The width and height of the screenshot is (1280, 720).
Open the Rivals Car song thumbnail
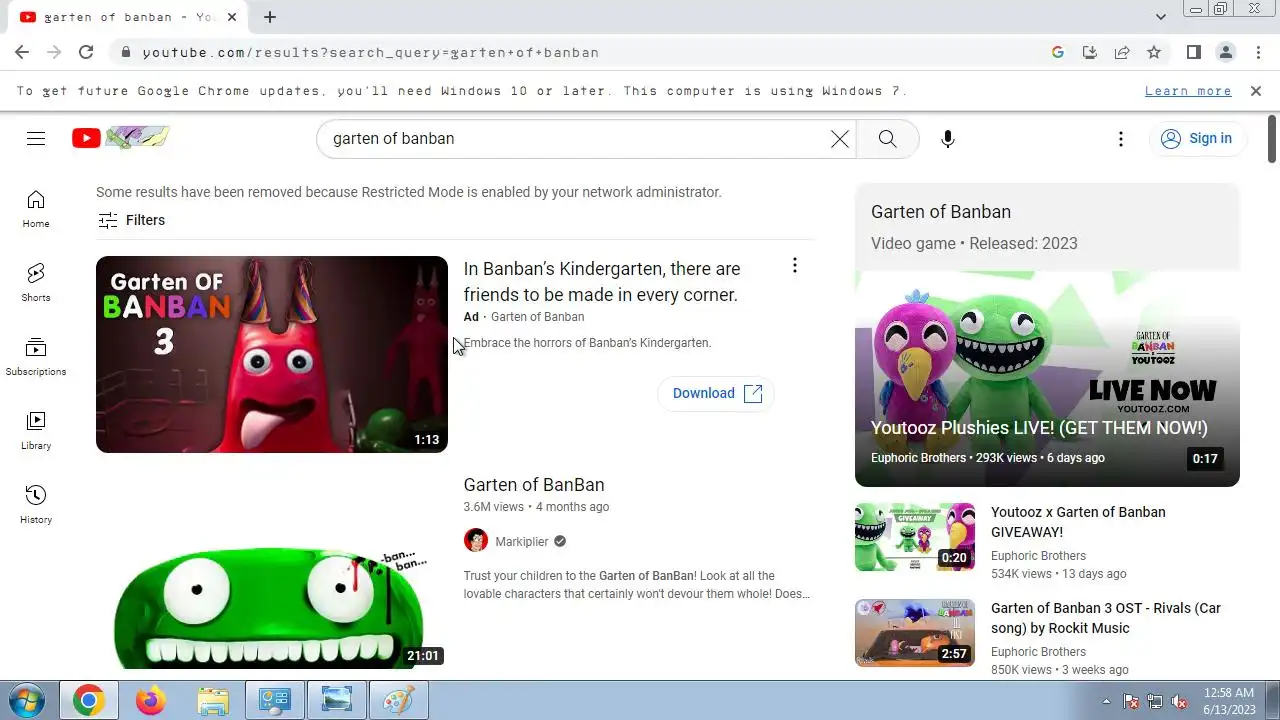915,633
